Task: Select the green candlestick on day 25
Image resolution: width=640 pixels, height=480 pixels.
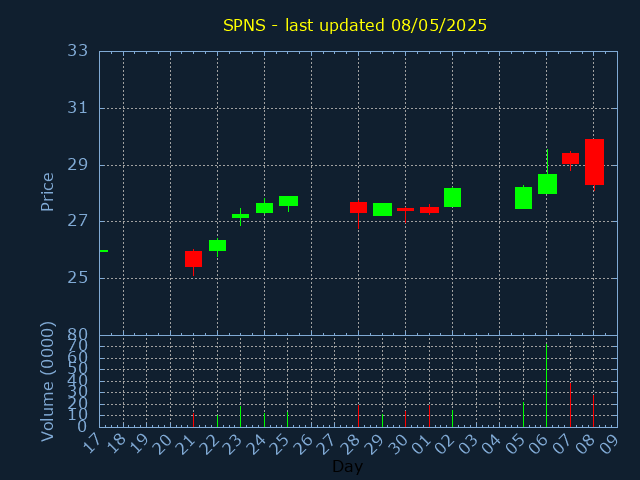Action: click(x=288, y=201)
